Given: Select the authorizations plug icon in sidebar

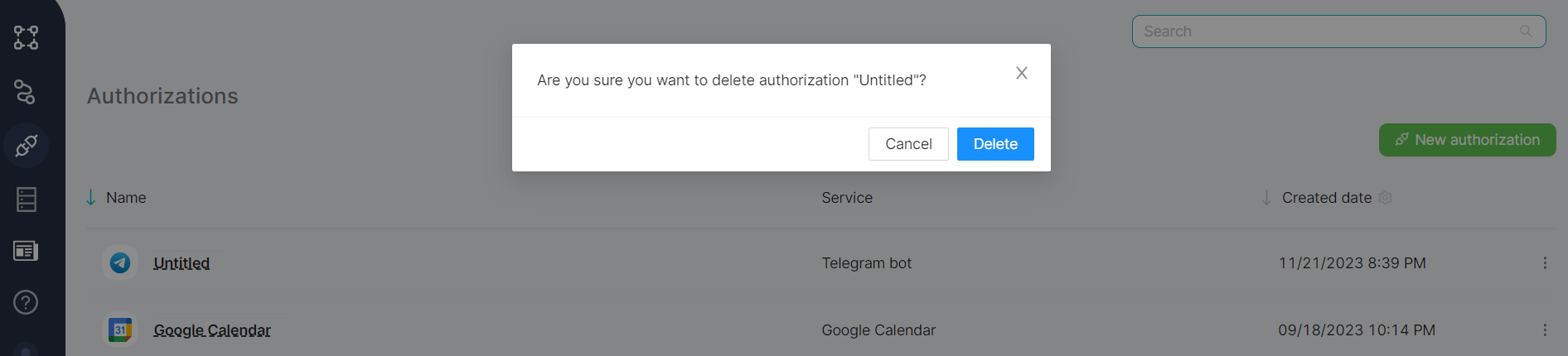Looking at the screenshot, I should [26, 146].
